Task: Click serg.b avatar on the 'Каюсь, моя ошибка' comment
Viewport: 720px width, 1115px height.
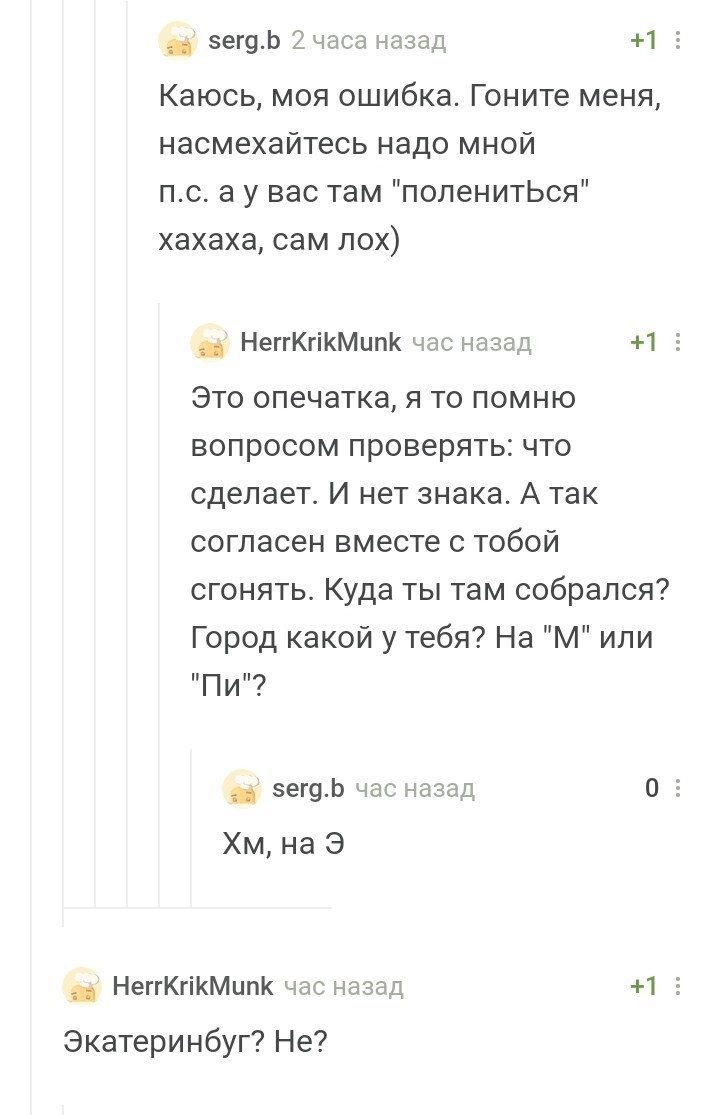Action: pyautogui.click(x=178, y=41)
